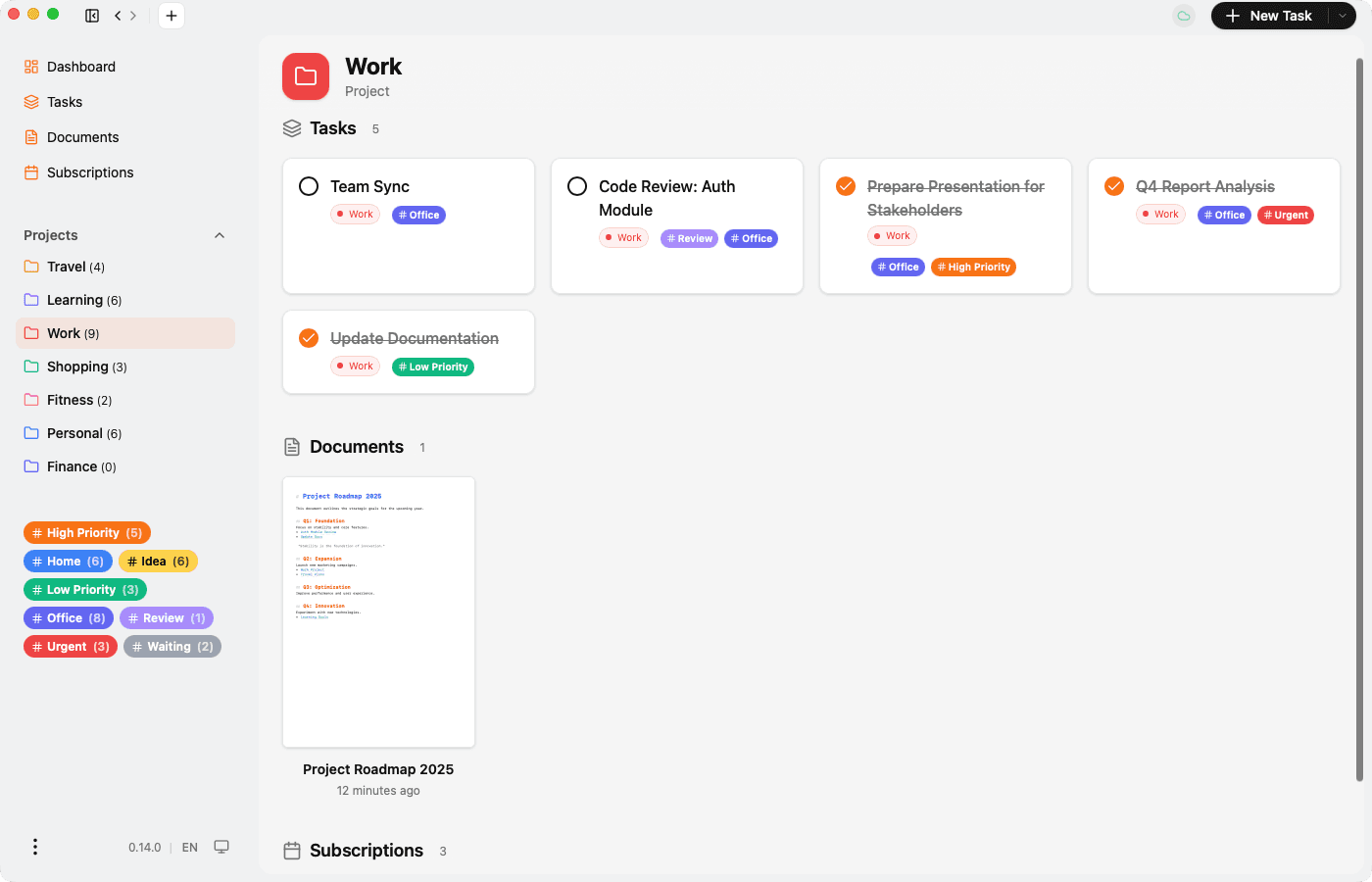This screenshot has width=1372, height=882.
Task: Toggle the sidebar visibility icon in toolbar
Action: click(91, 16)
